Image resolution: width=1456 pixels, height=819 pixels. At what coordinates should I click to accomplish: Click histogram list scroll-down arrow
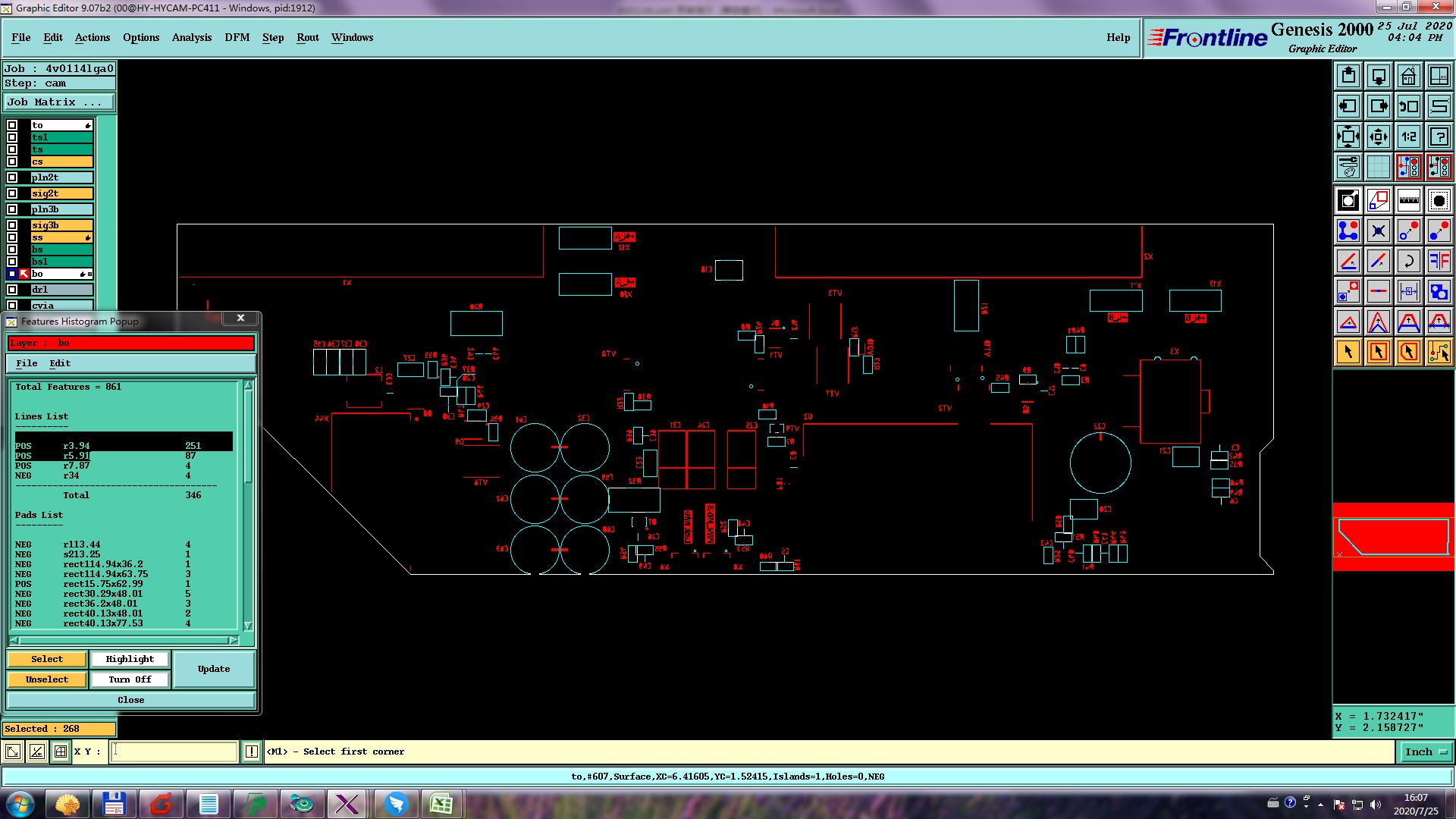click(x=248, y=626)
